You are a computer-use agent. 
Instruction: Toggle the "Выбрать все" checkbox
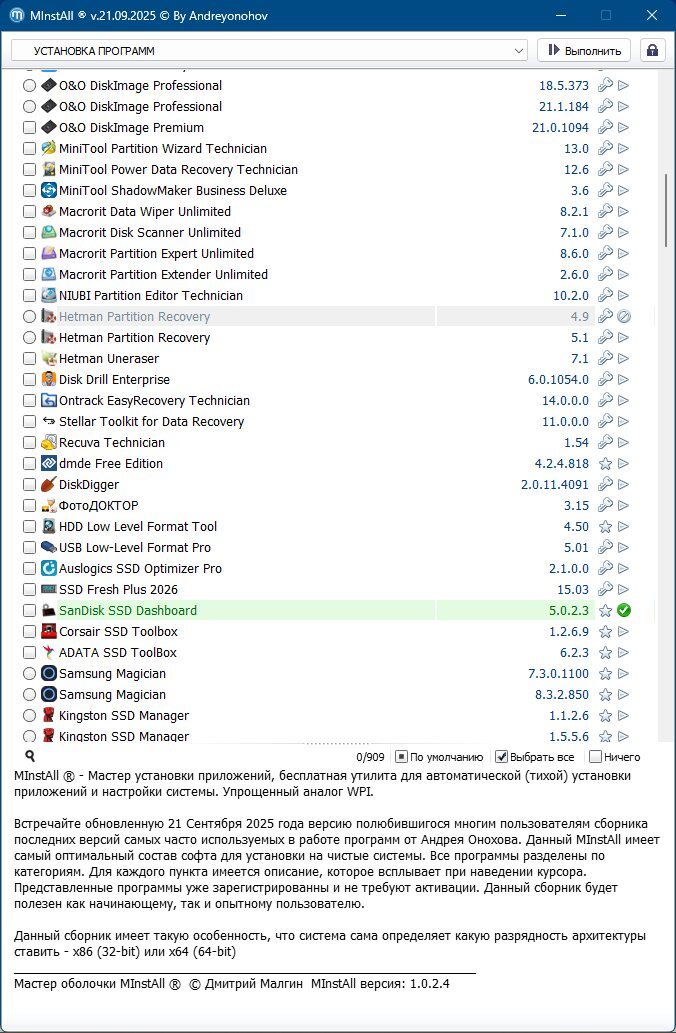click(502, 757)
